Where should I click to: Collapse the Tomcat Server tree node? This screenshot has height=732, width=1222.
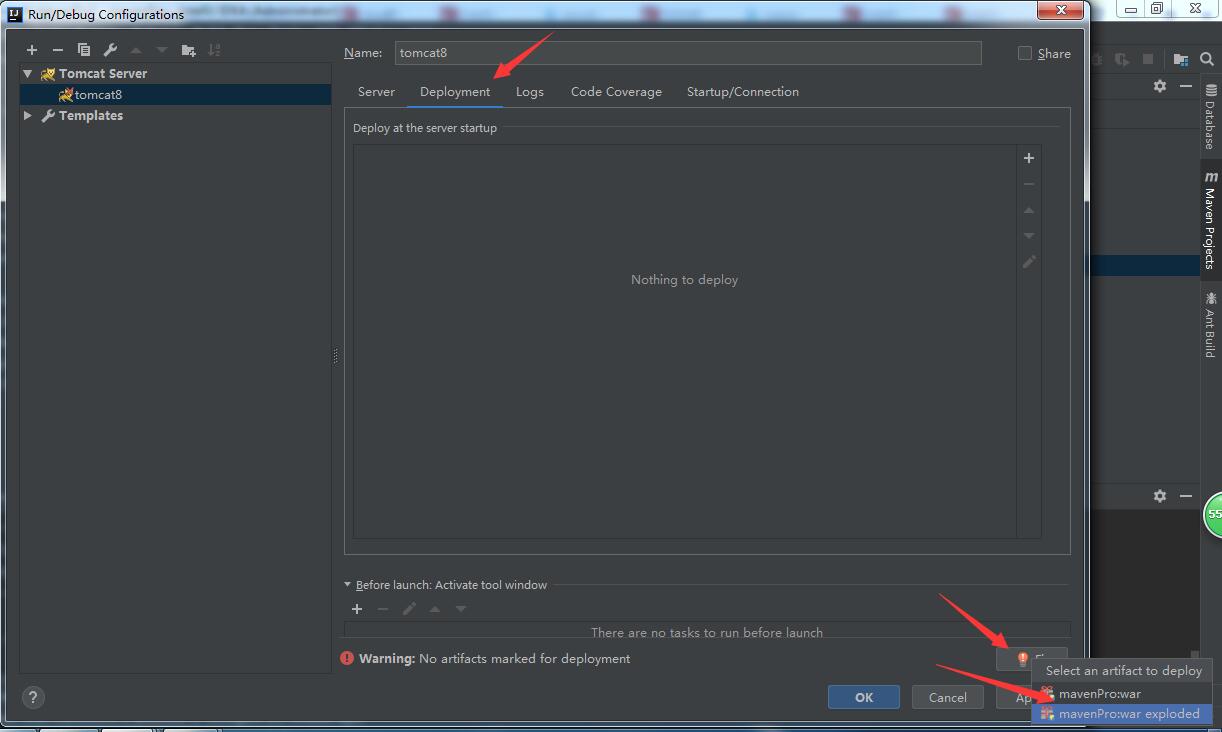(28, 74)
